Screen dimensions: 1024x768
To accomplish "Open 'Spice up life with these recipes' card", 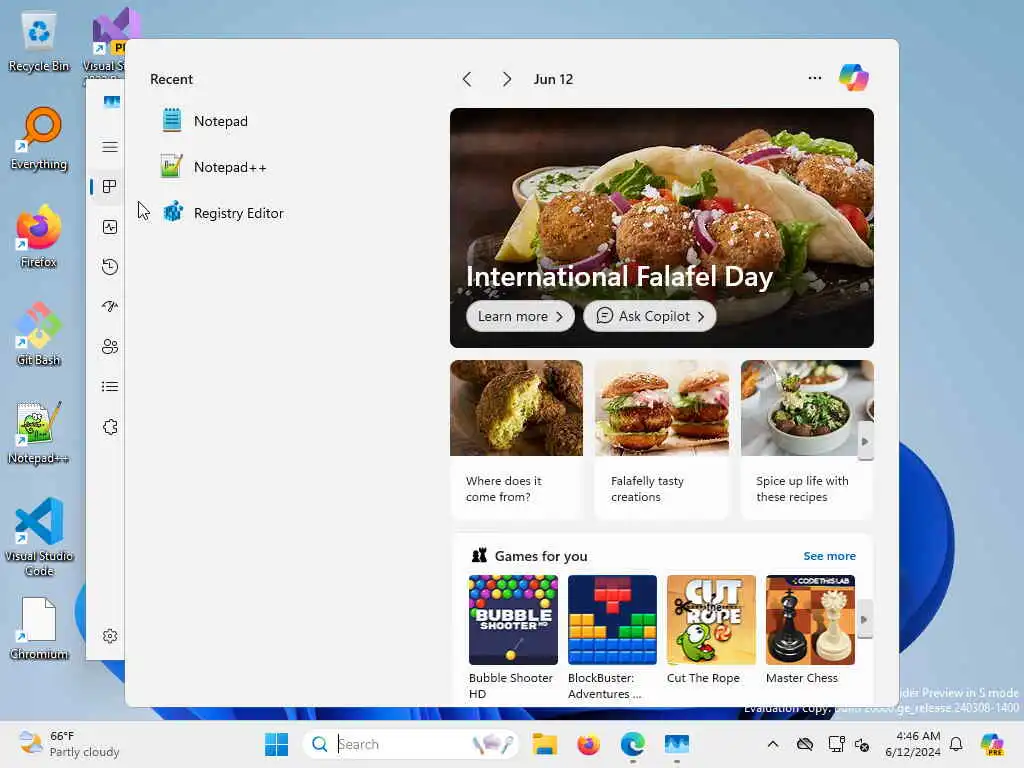I will click(807, 439).
